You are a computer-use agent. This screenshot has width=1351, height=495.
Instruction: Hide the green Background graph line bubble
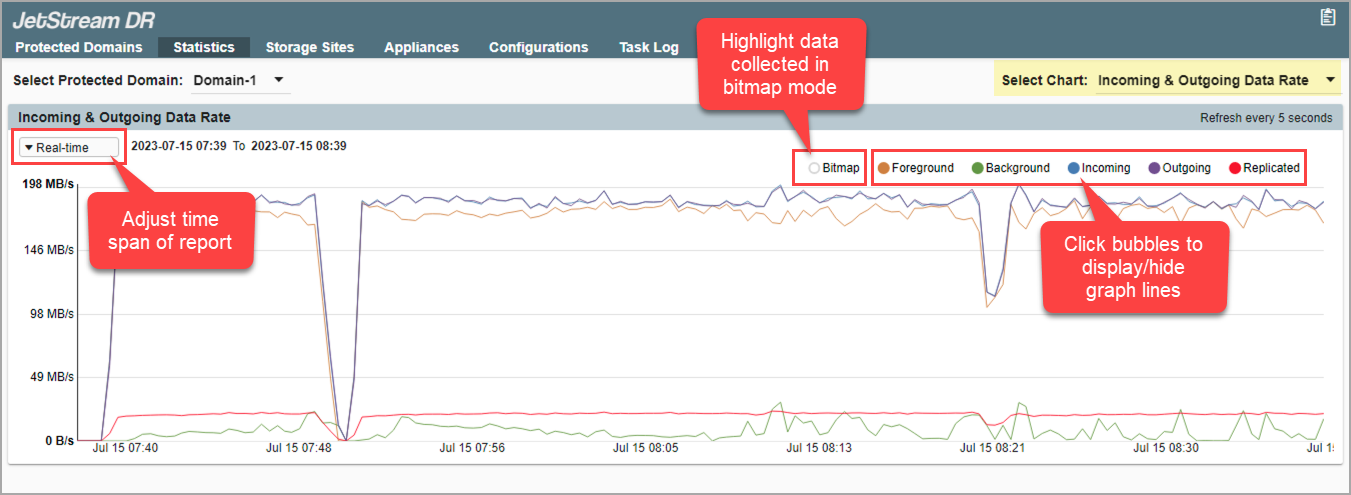tap(977, 168)
